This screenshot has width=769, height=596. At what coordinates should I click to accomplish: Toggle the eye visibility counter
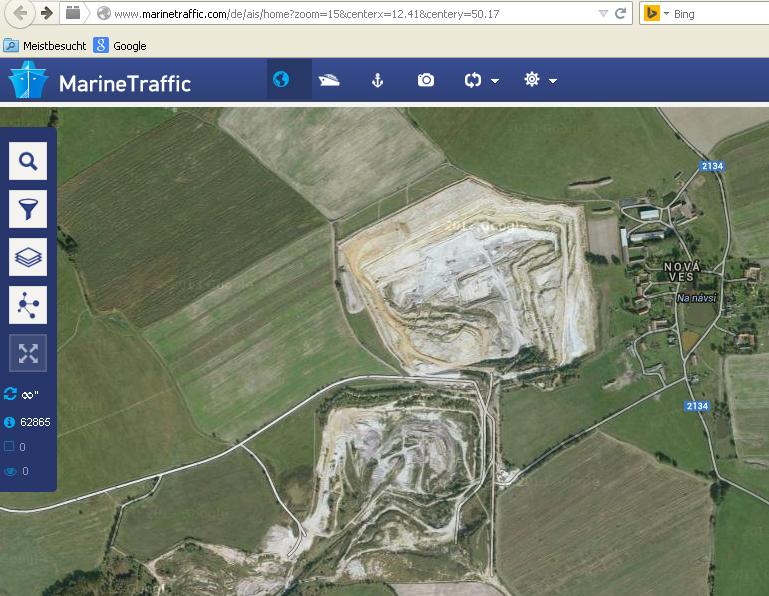pos(10,471)
